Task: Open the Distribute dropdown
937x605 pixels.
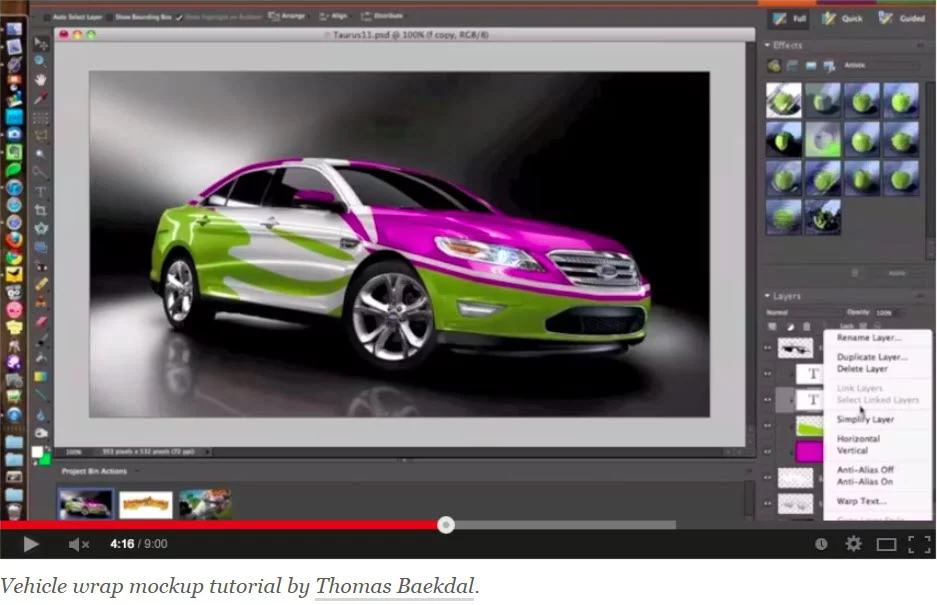Action: tap(382, 16)
